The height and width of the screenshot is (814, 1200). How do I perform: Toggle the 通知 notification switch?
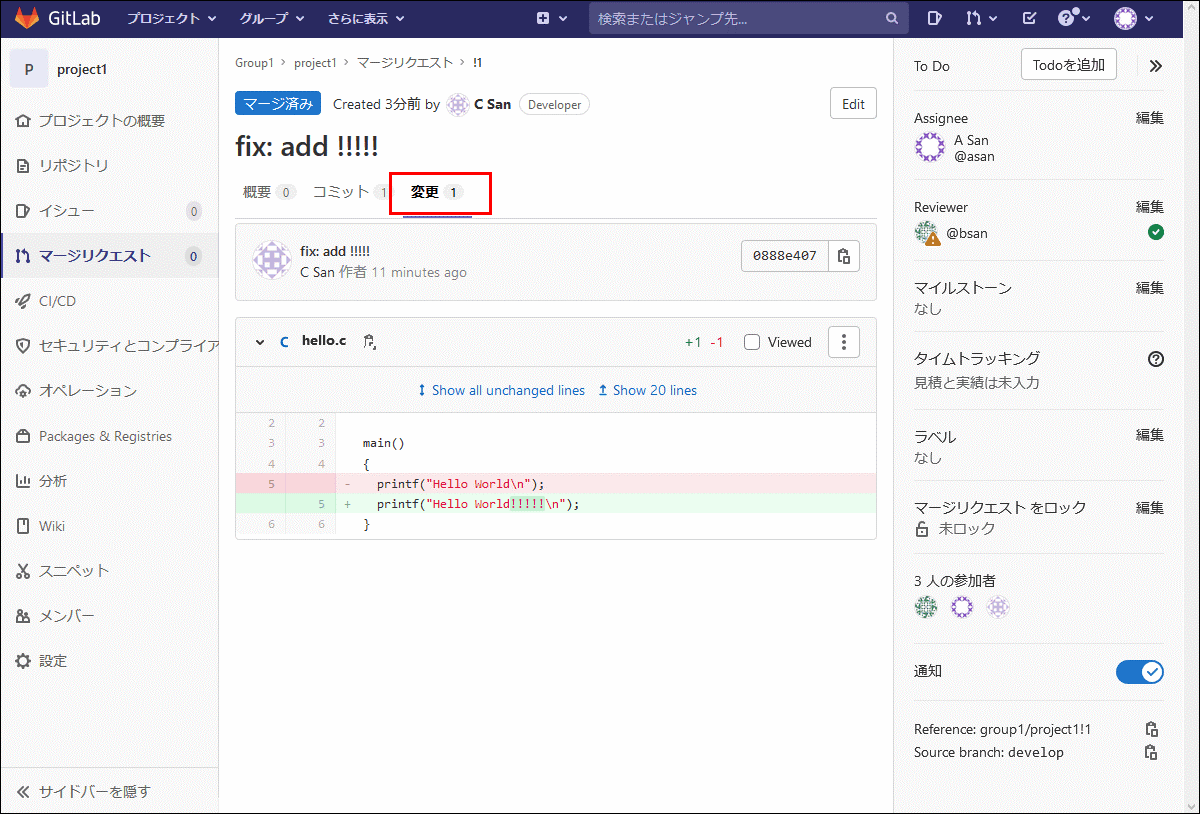click(1140, 671)
